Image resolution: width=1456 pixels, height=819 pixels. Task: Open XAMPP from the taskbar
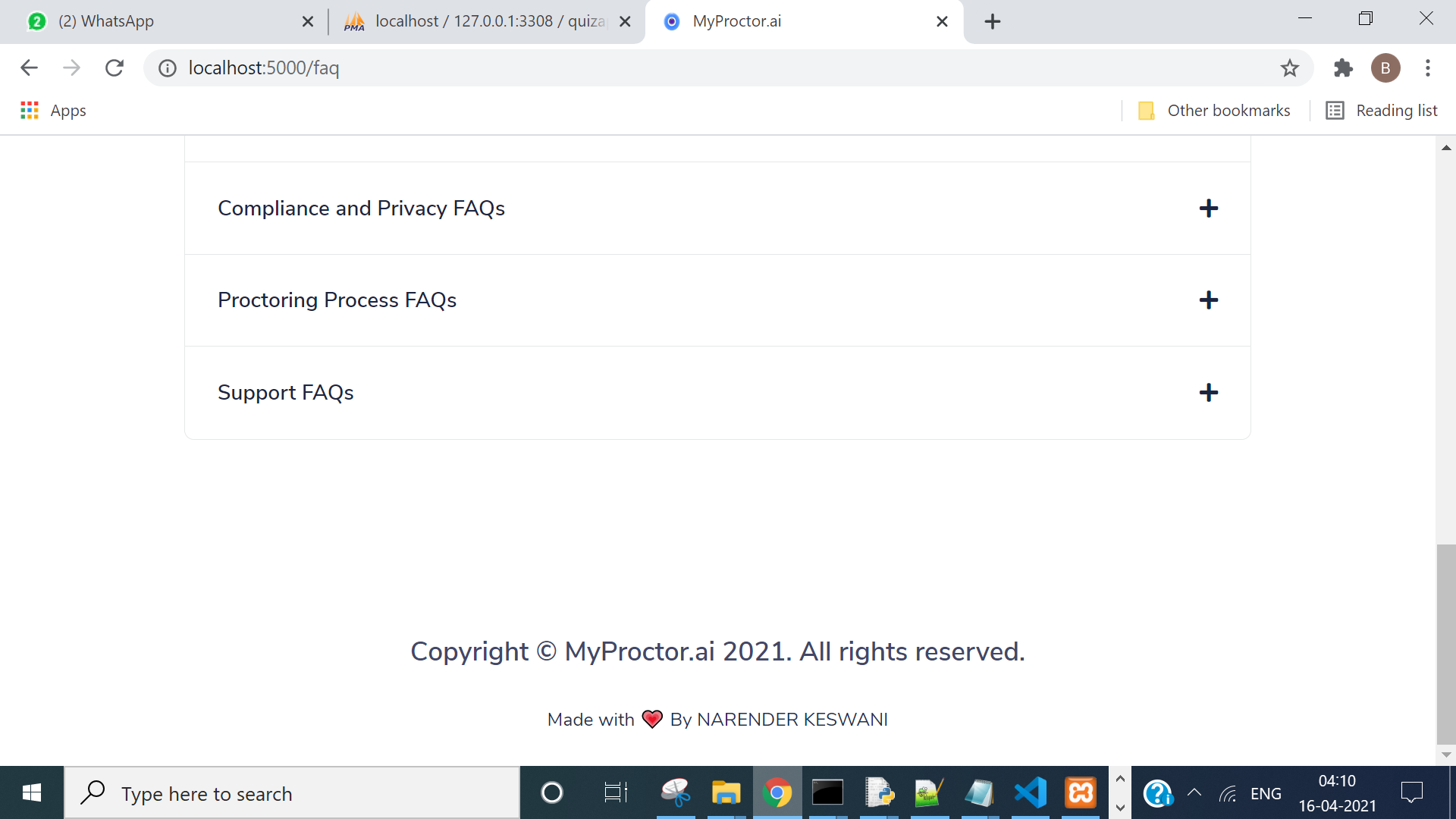click(x=1081, y=793)
